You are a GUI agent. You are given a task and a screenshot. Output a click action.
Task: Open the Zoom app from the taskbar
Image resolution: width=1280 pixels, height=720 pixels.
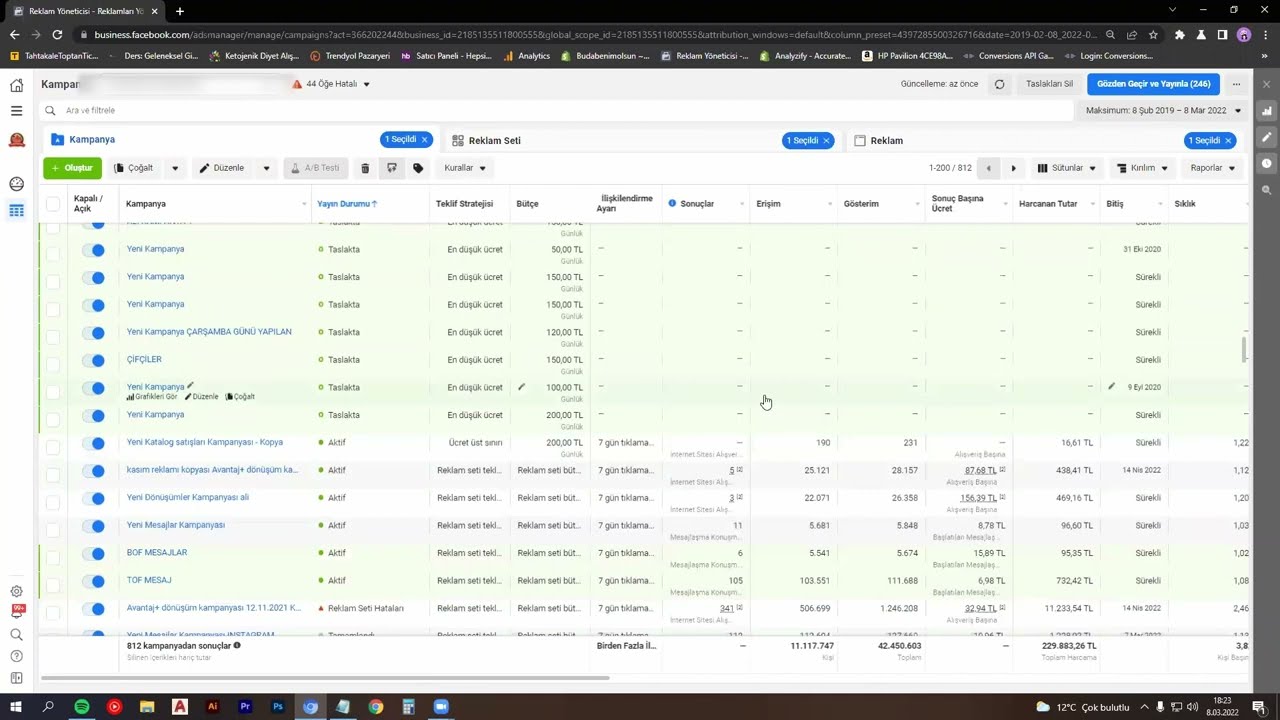click(x=441, y=707)
